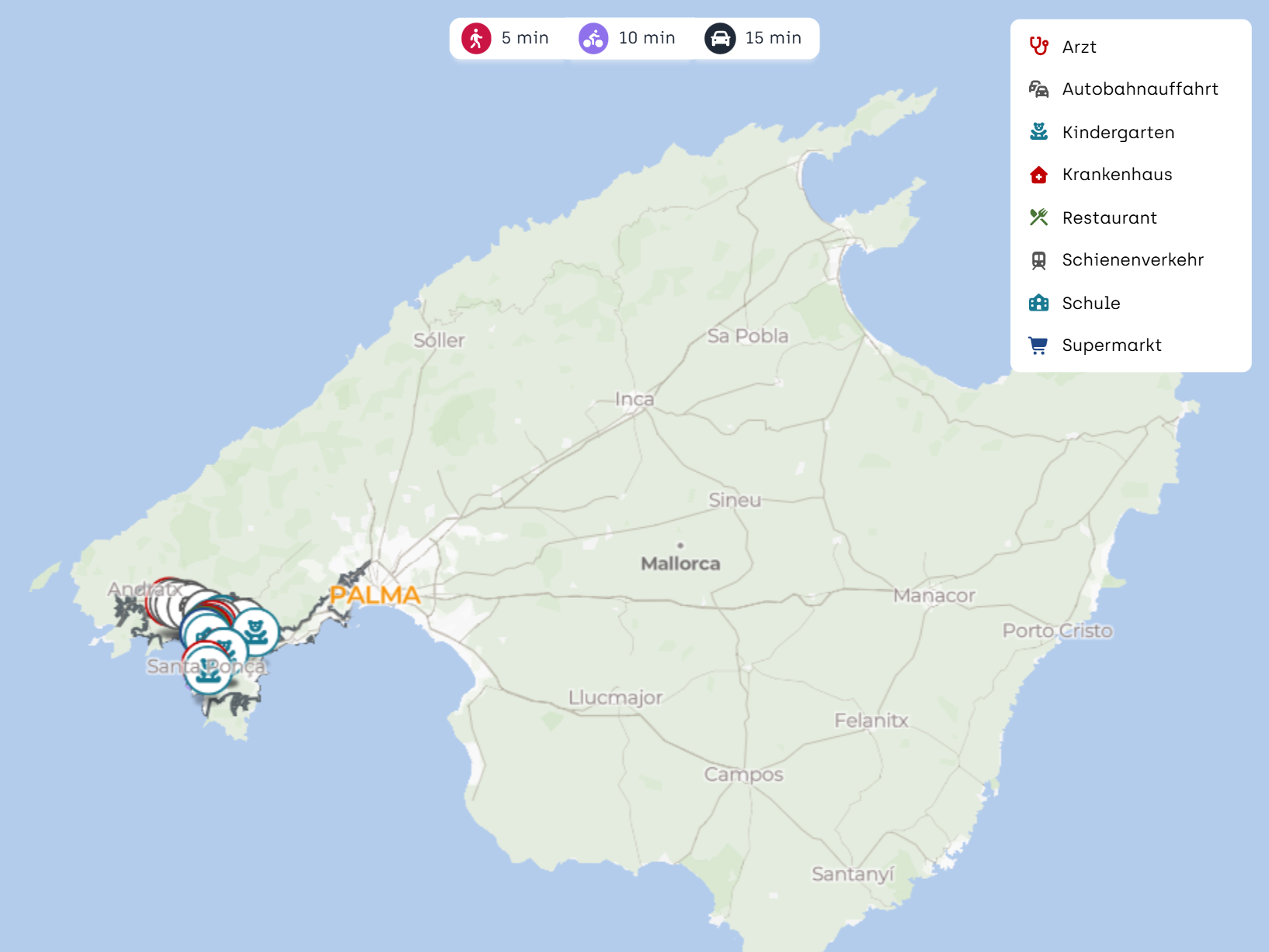Click the Schule building icon
1269x952 pixels.
pyautogui.click(x=1038, y=303)
